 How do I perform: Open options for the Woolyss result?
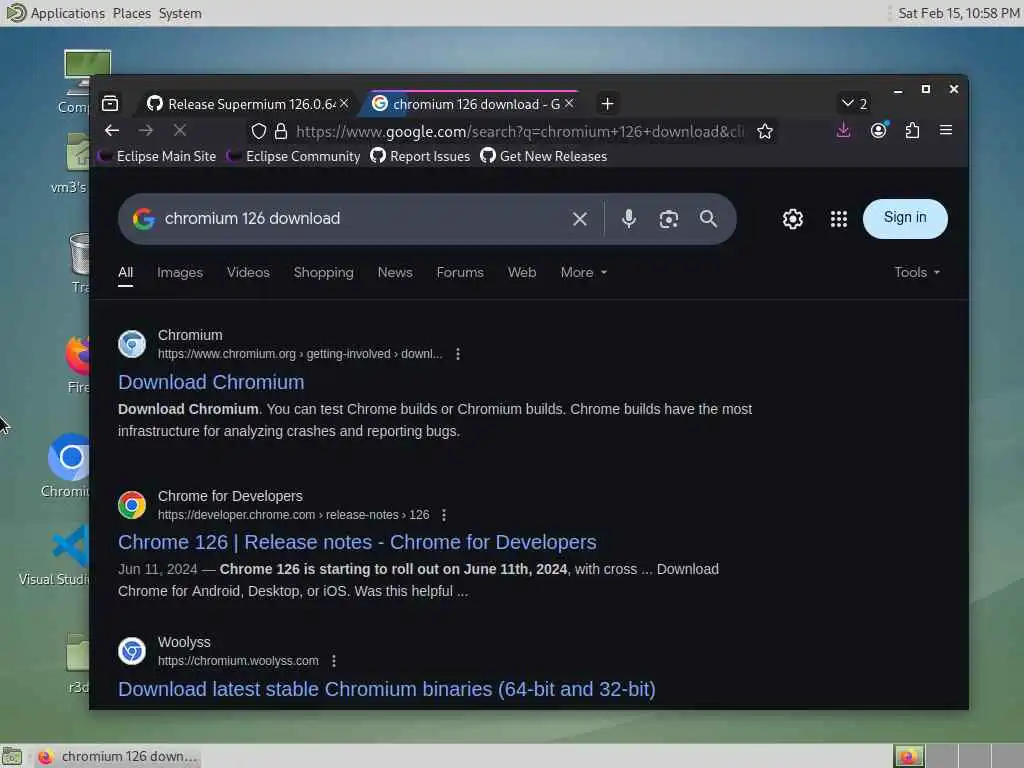334,661
